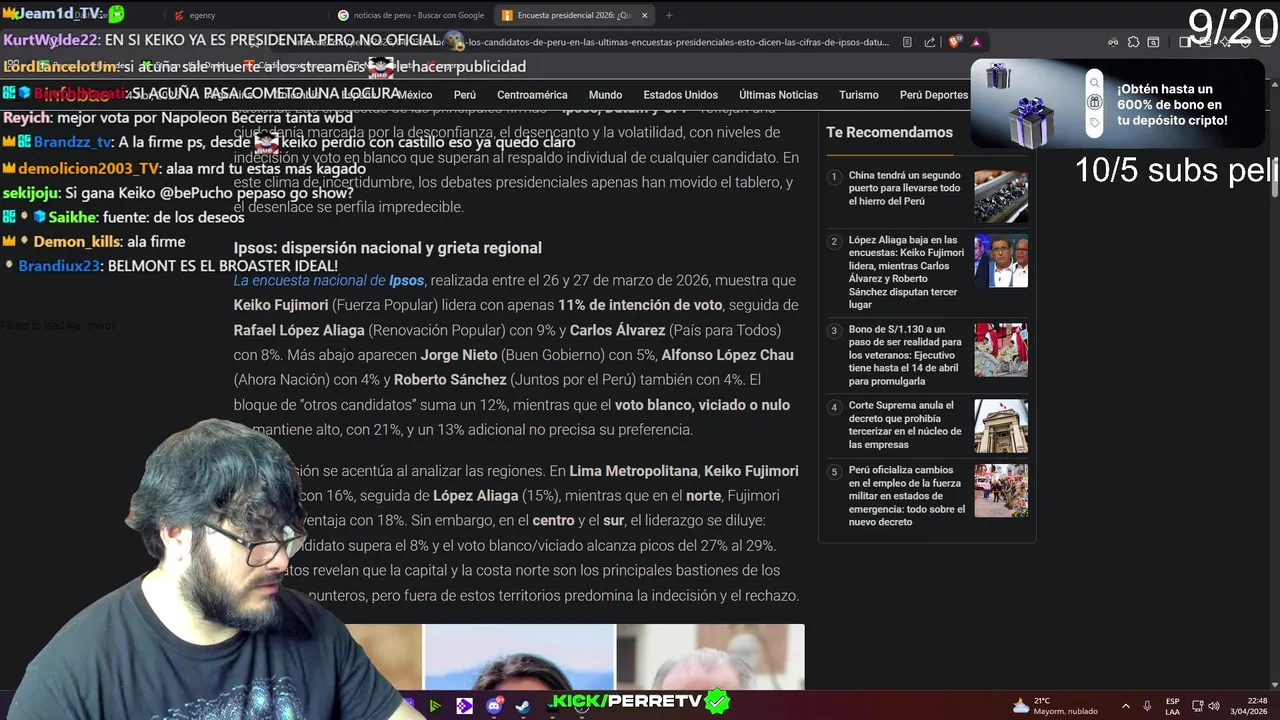Click the green play-arrow taskbar icon

pyautogui.click(x=435, y=706)
